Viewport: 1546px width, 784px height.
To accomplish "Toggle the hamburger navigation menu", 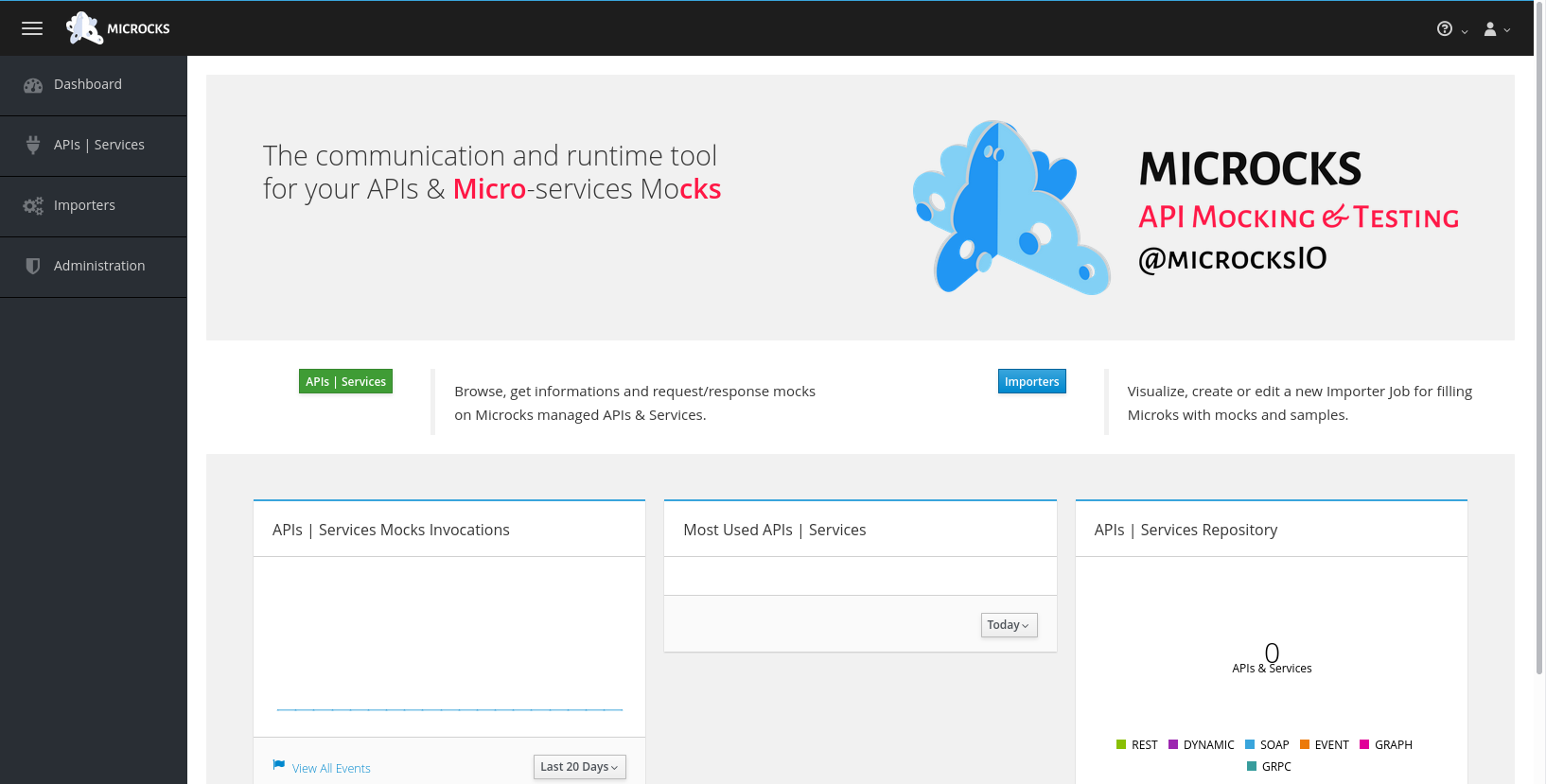I will [x=32, y=28].
